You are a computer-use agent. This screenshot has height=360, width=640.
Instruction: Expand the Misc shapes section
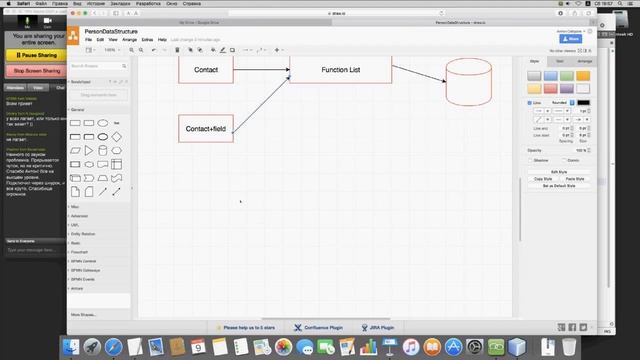(75, 207)
